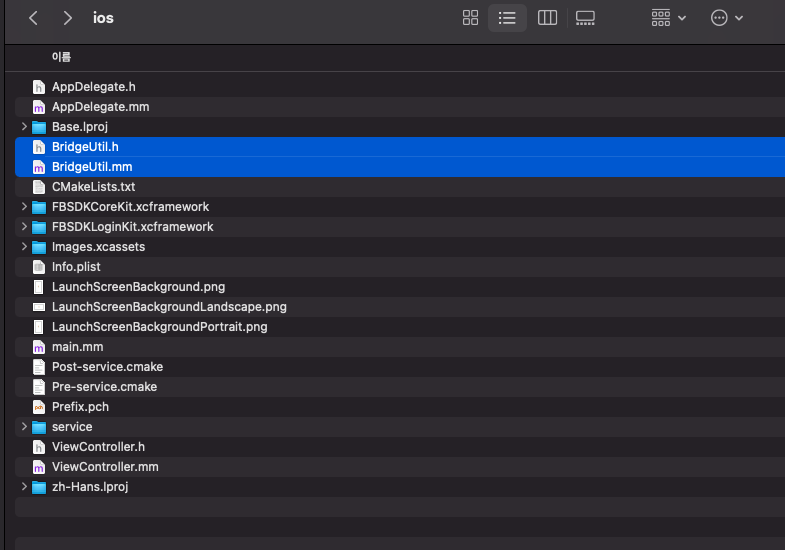
Task: Switch to gallery view
Action: [x=586, y=18]
